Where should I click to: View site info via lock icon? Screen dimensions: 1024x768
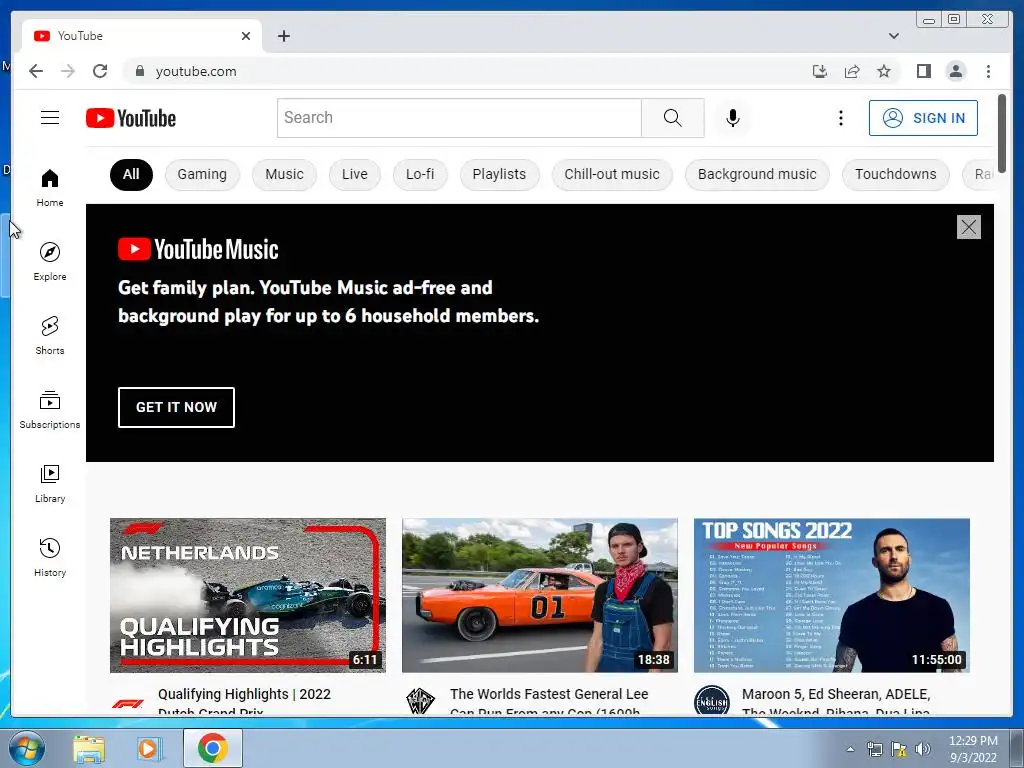click(x=139, y=71)
